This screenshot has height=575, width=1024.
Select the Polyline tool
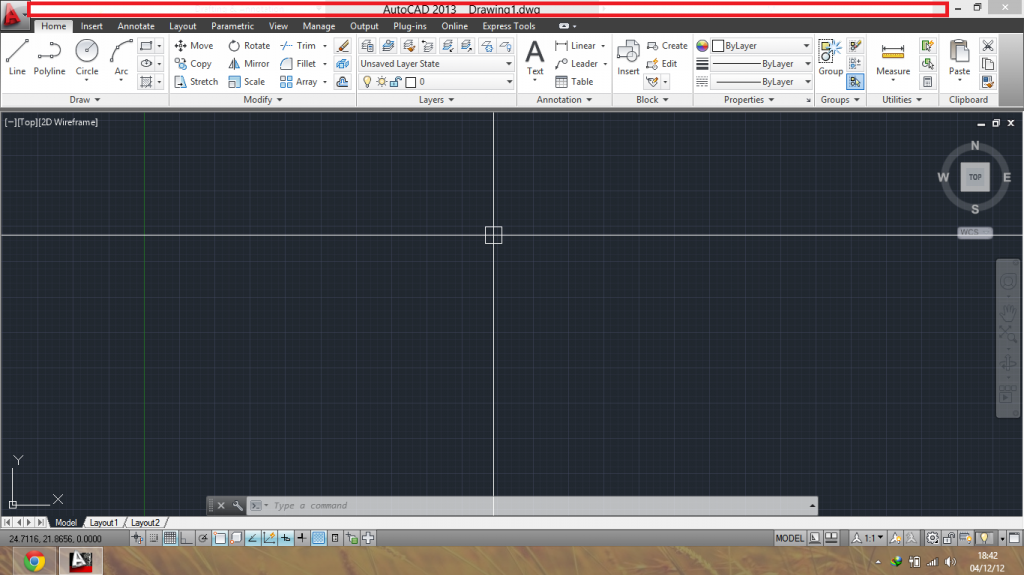click(x=49, y=57)
